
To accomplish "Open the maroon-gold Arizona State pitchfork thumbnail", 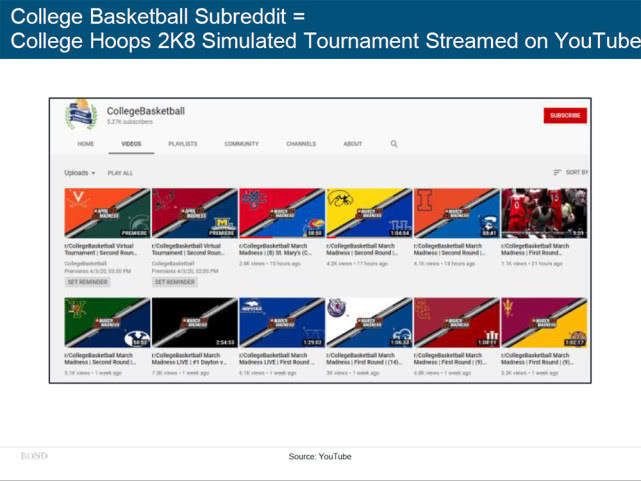I will tap(544, 322).
